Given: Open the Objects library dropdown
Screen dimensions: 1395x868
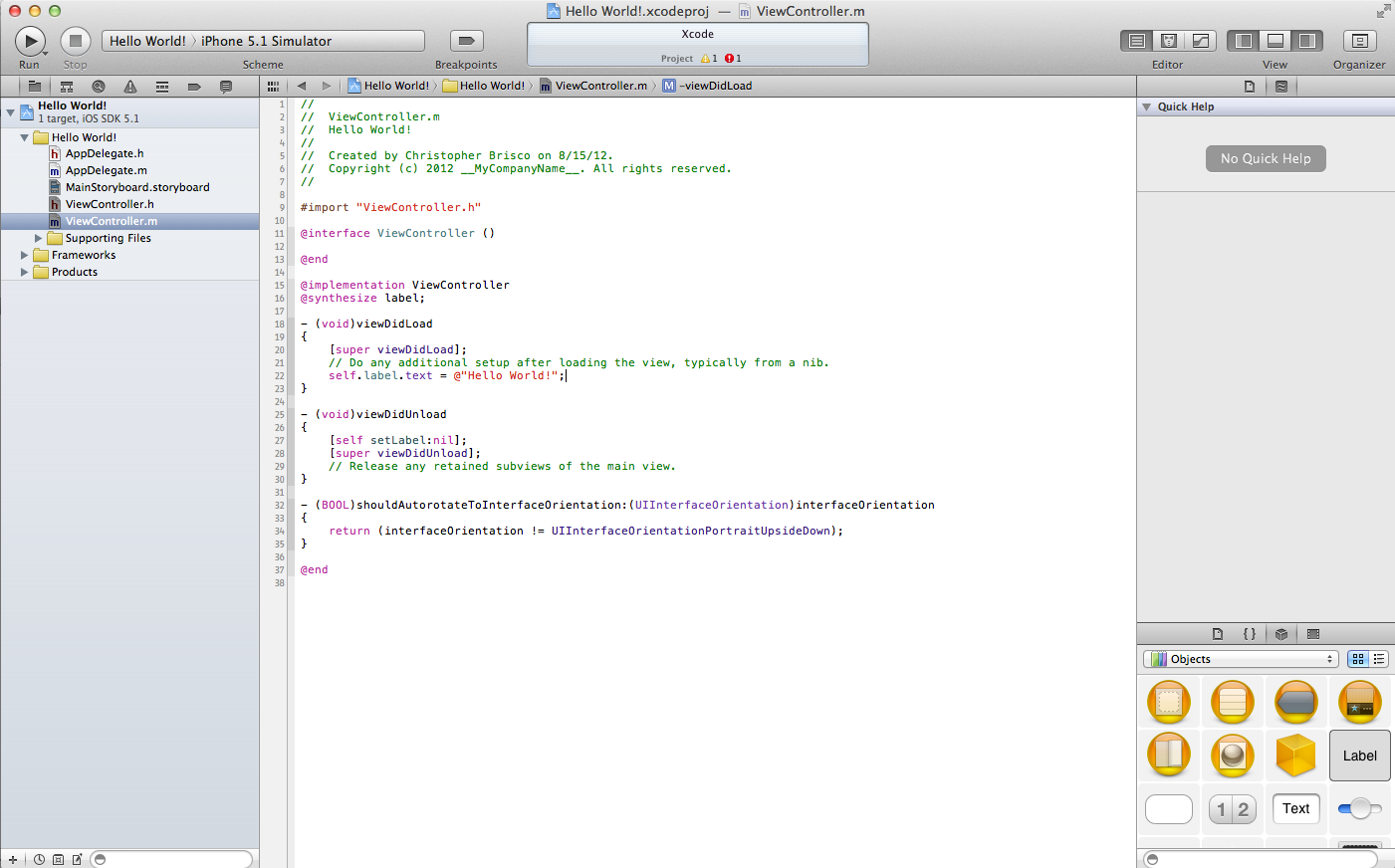Looking at the screenshot, I should pyautogui.click(x=1241, y=659).
